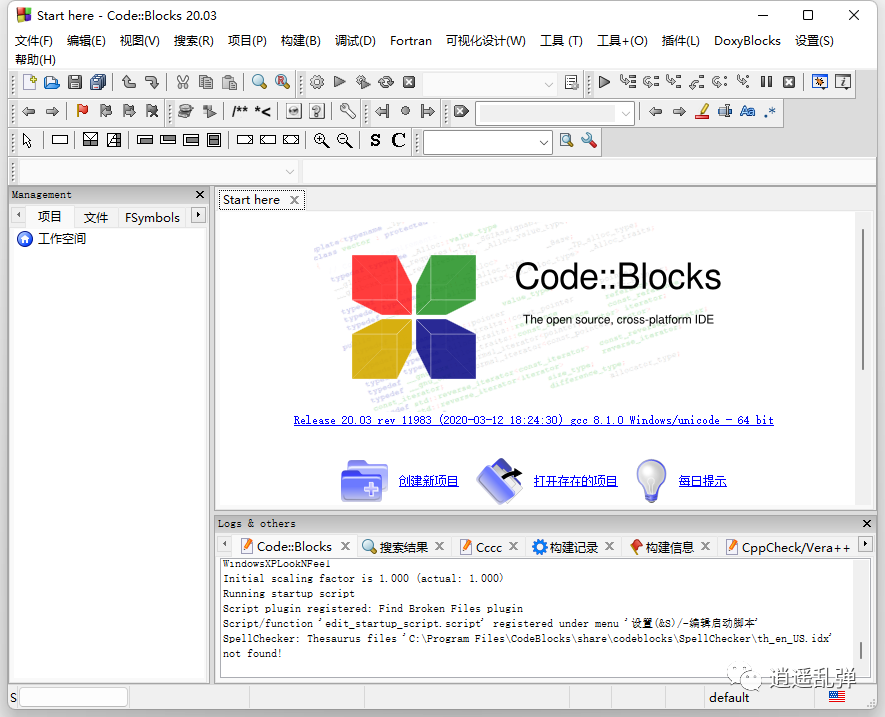Screen dimensions: 885x717
Task: Click the Save All files icon
Action: [97, 83]
